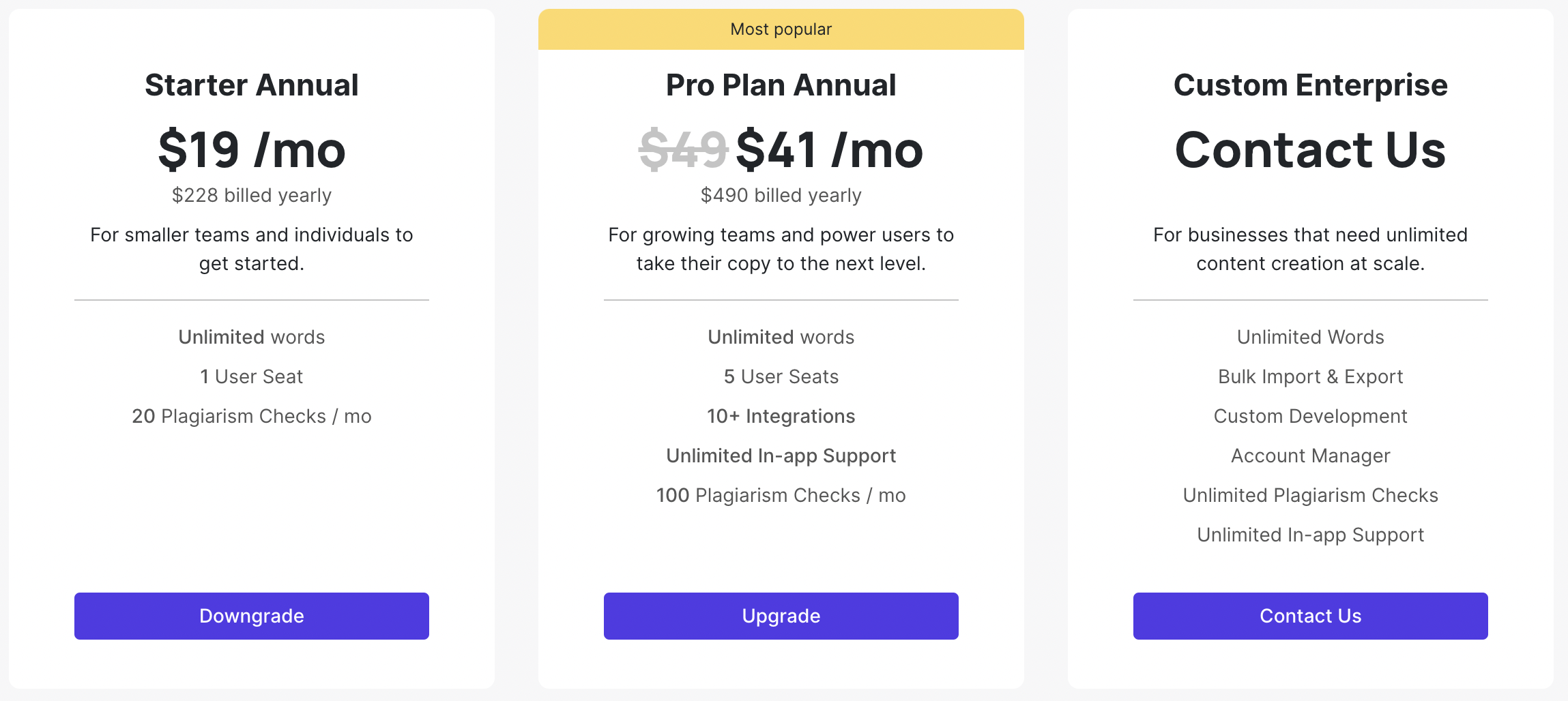Click the $19 /mo price text
The image size is (1568, 701).
[252, 149]
